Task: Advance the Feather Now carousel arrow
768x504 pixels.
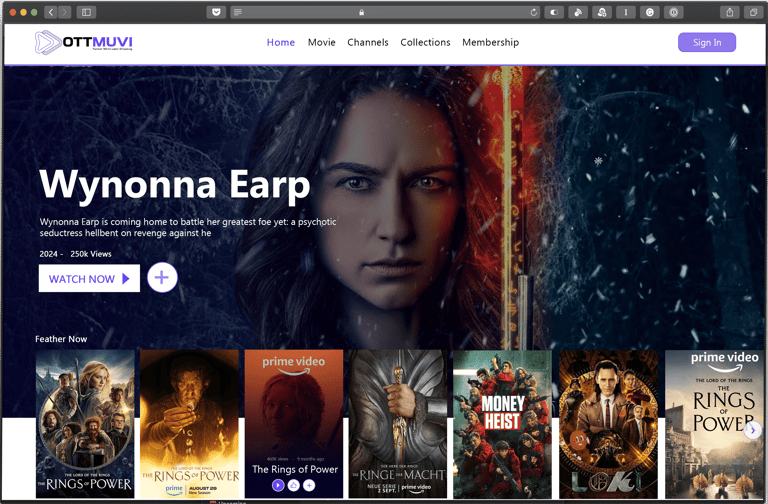Action: pyautogui.click(x=753, y=430)
